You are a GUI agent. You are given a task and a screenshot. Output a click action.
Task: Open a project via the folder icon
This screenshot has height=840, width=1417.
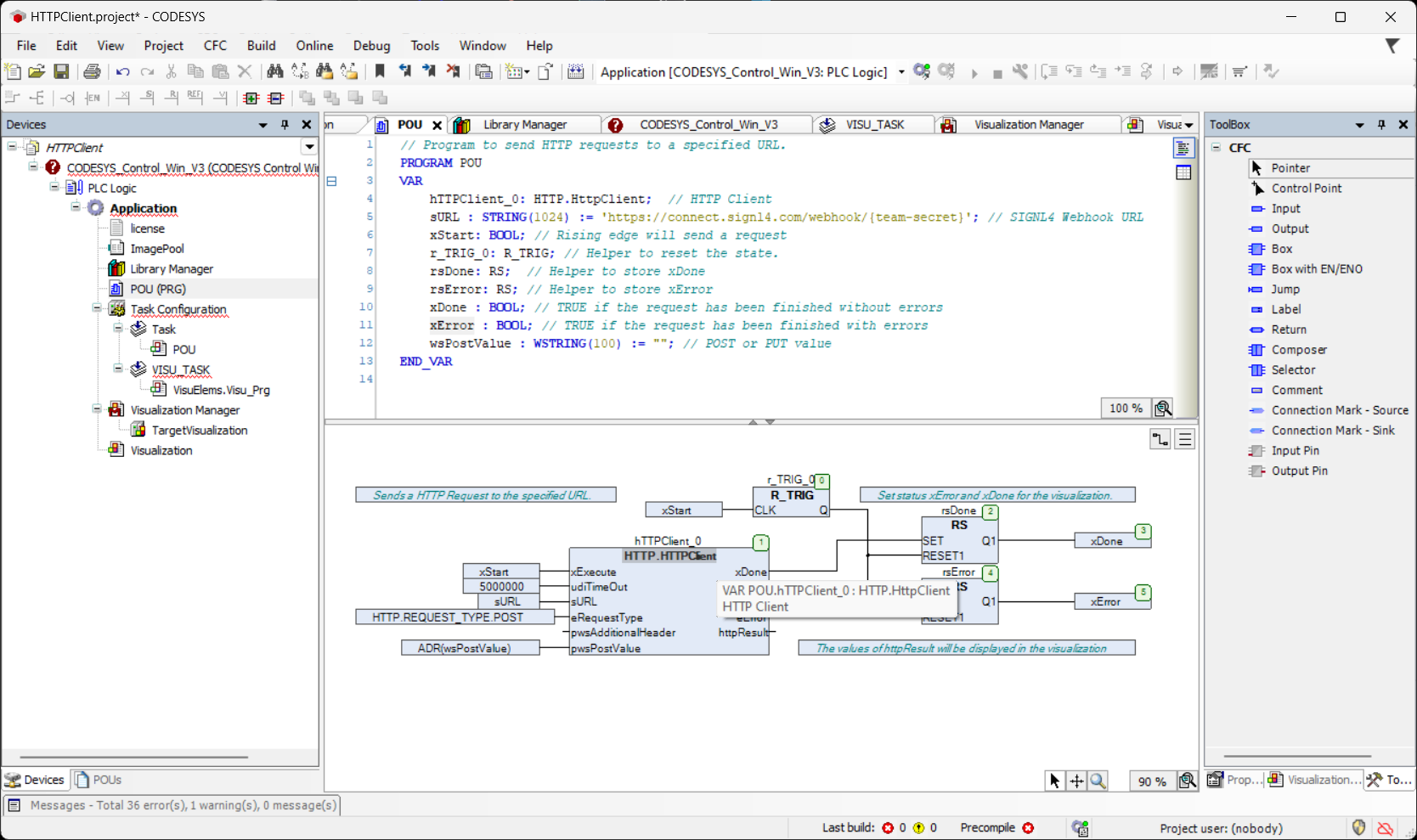pyautogui.click(x=37, y=71)
